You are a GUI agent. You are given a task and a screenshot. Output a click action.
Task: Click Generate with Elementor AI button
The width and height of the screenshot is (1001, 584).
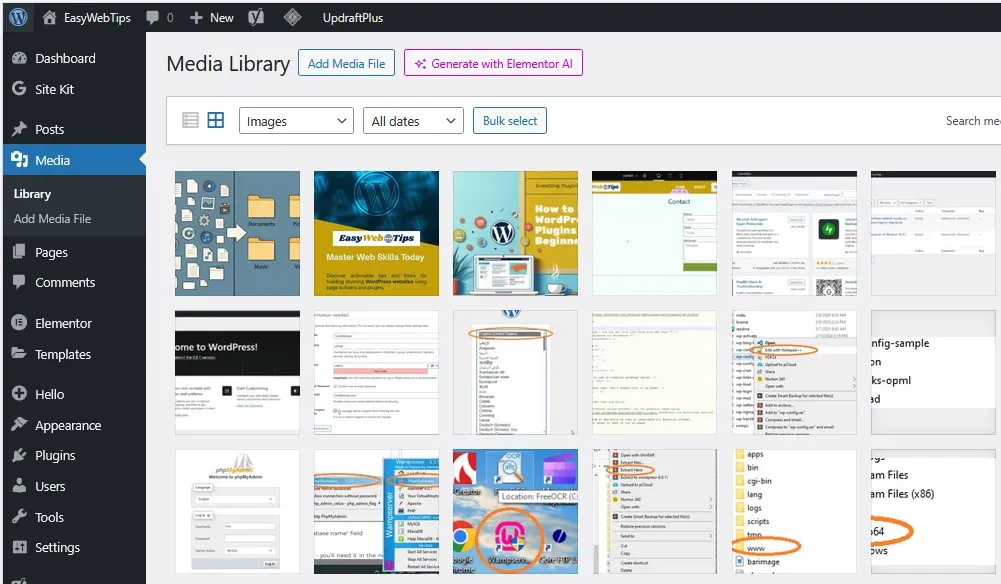click(493, 63)
